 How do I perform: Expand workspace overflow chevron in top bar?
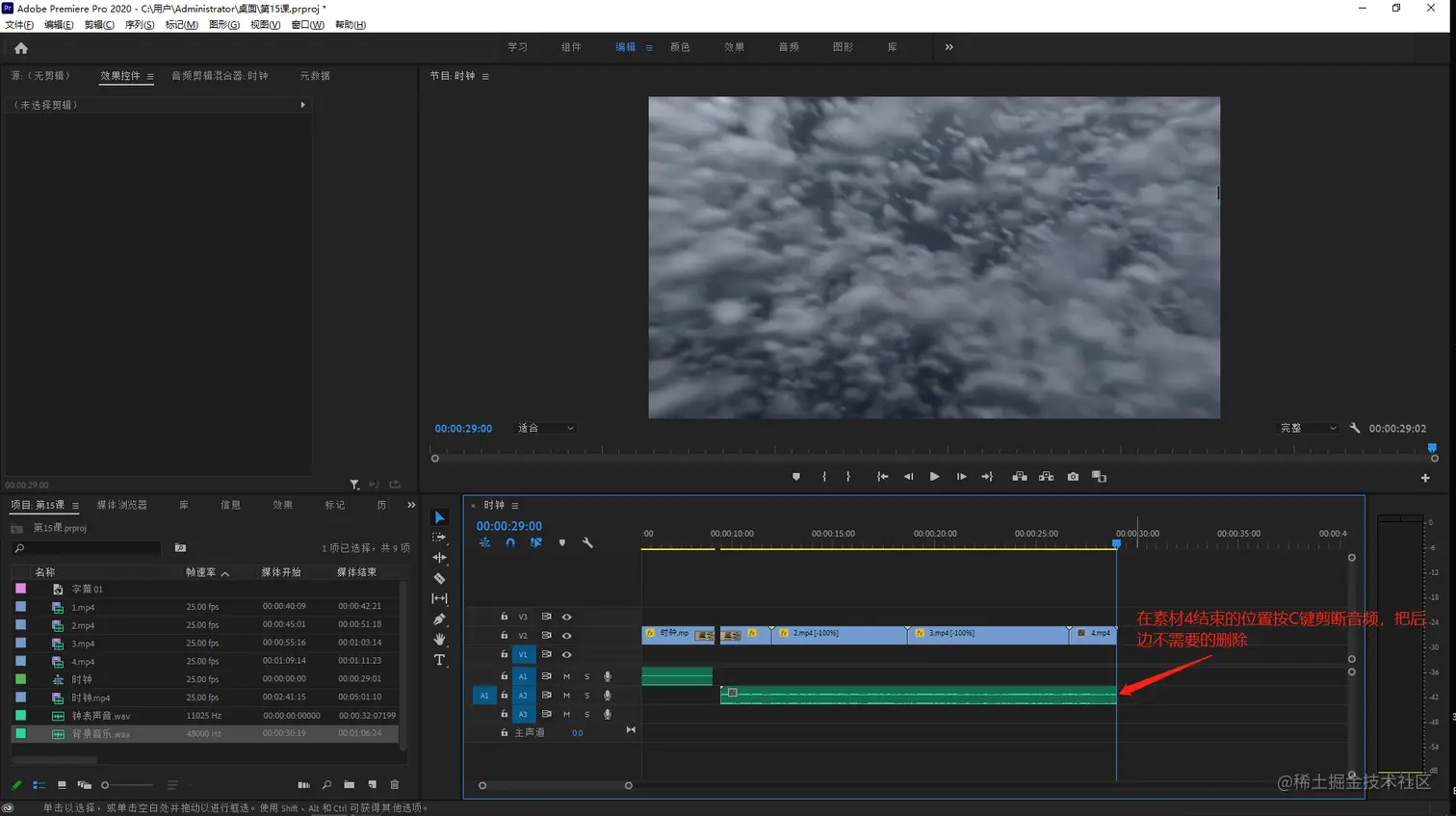(x=949, y=47)
